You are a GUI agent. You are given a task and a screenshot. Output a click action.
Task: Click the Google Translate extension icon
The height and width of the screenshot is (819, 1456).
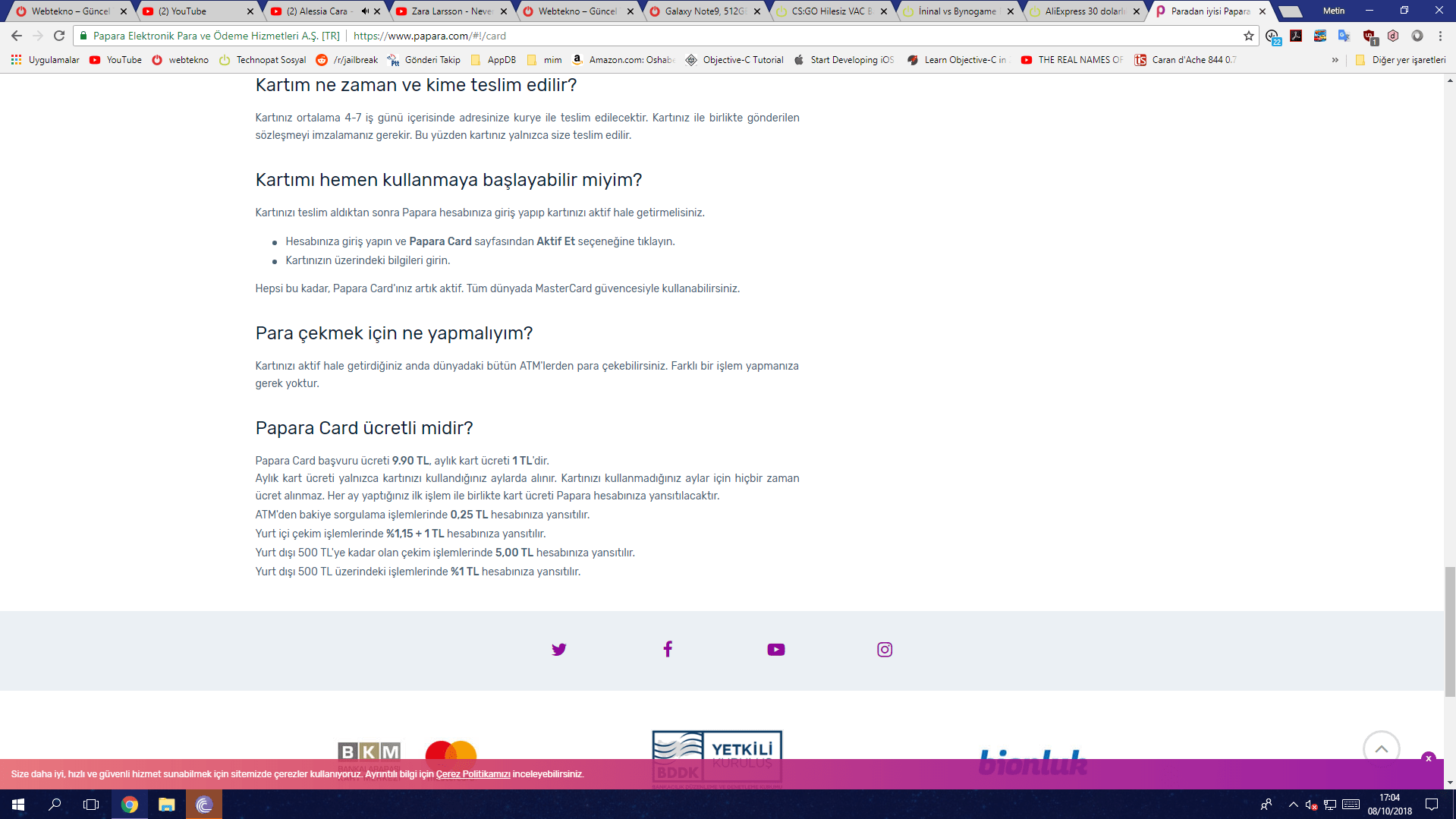(x=1344, y=36)
